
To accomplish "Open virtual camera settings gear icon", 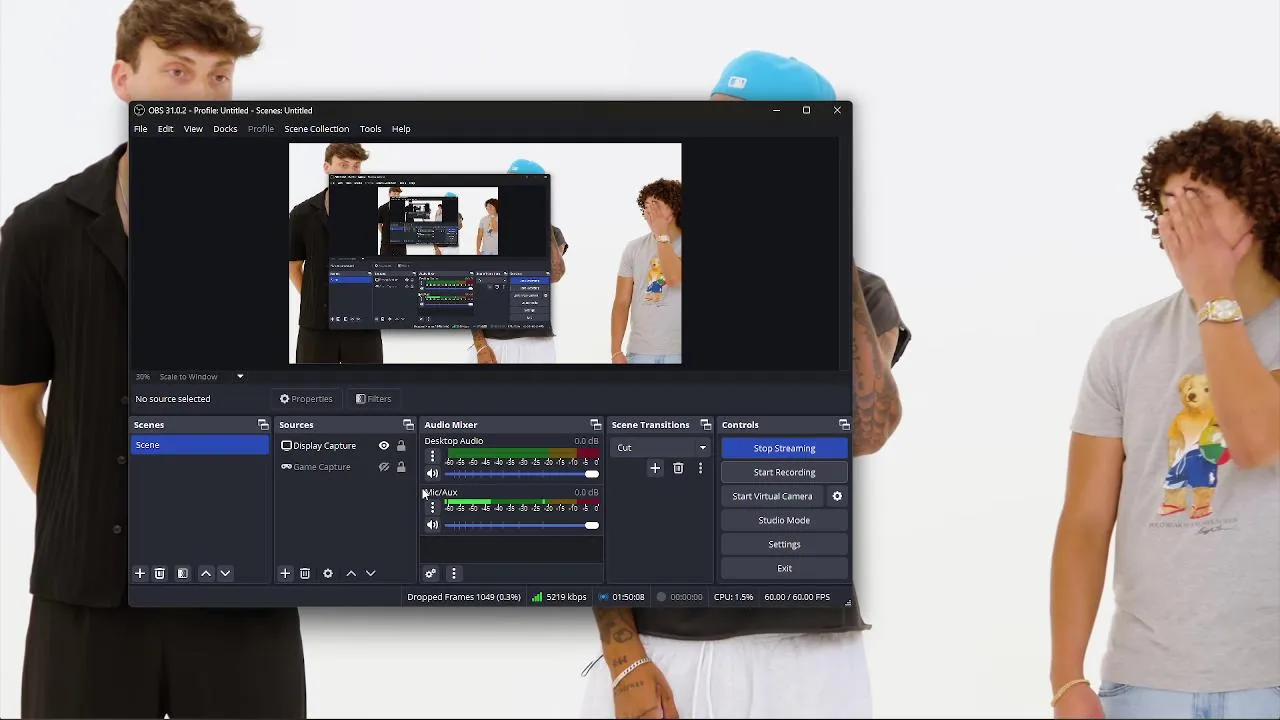I will click(837, 496).
